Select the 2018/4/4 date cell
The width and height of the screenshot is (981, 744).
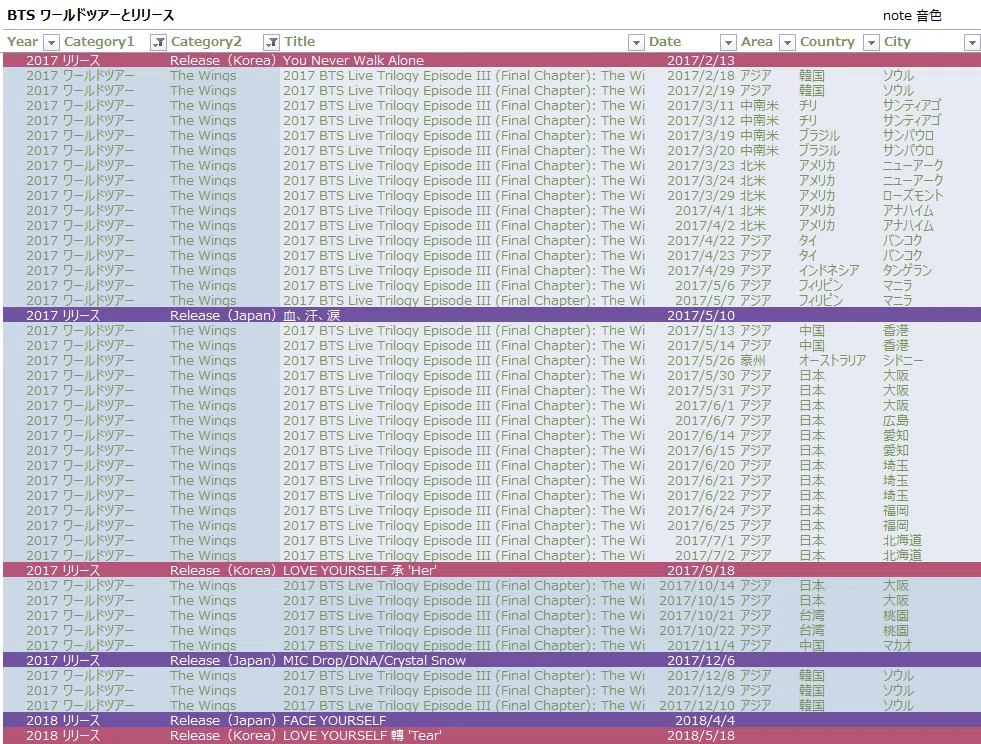705,720
